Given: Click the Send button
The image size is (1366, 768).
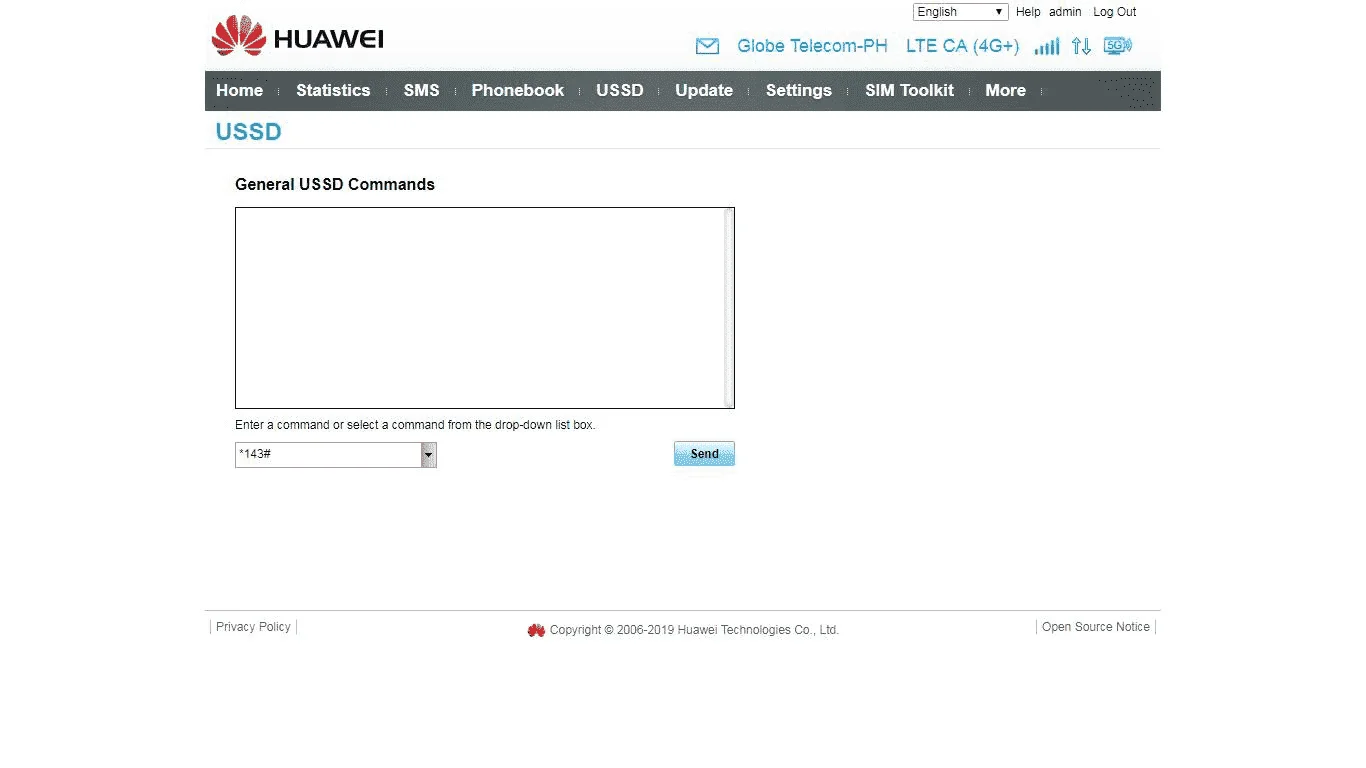Looking at the screenshot, I should [704, 454].
